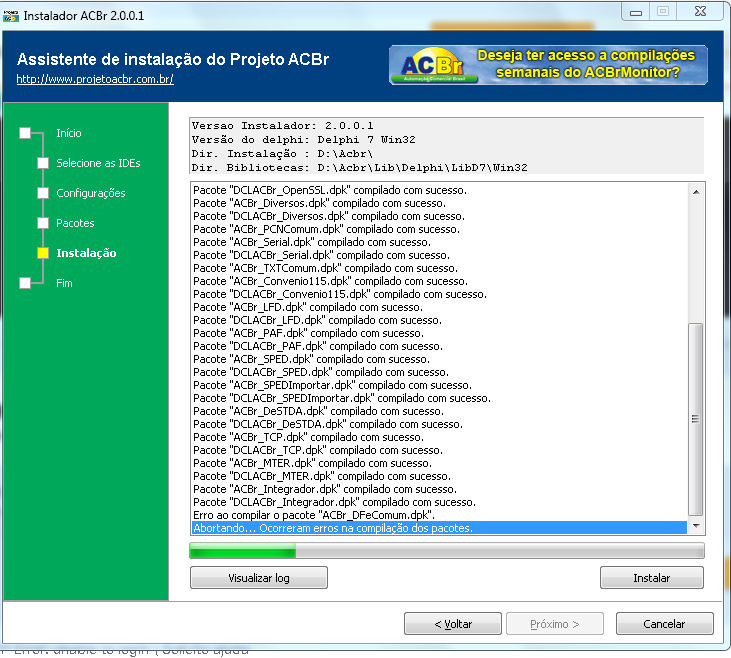Minimize the Instalador ACBr window
This screenshot has height=658, width=731.
click(635, 12)
